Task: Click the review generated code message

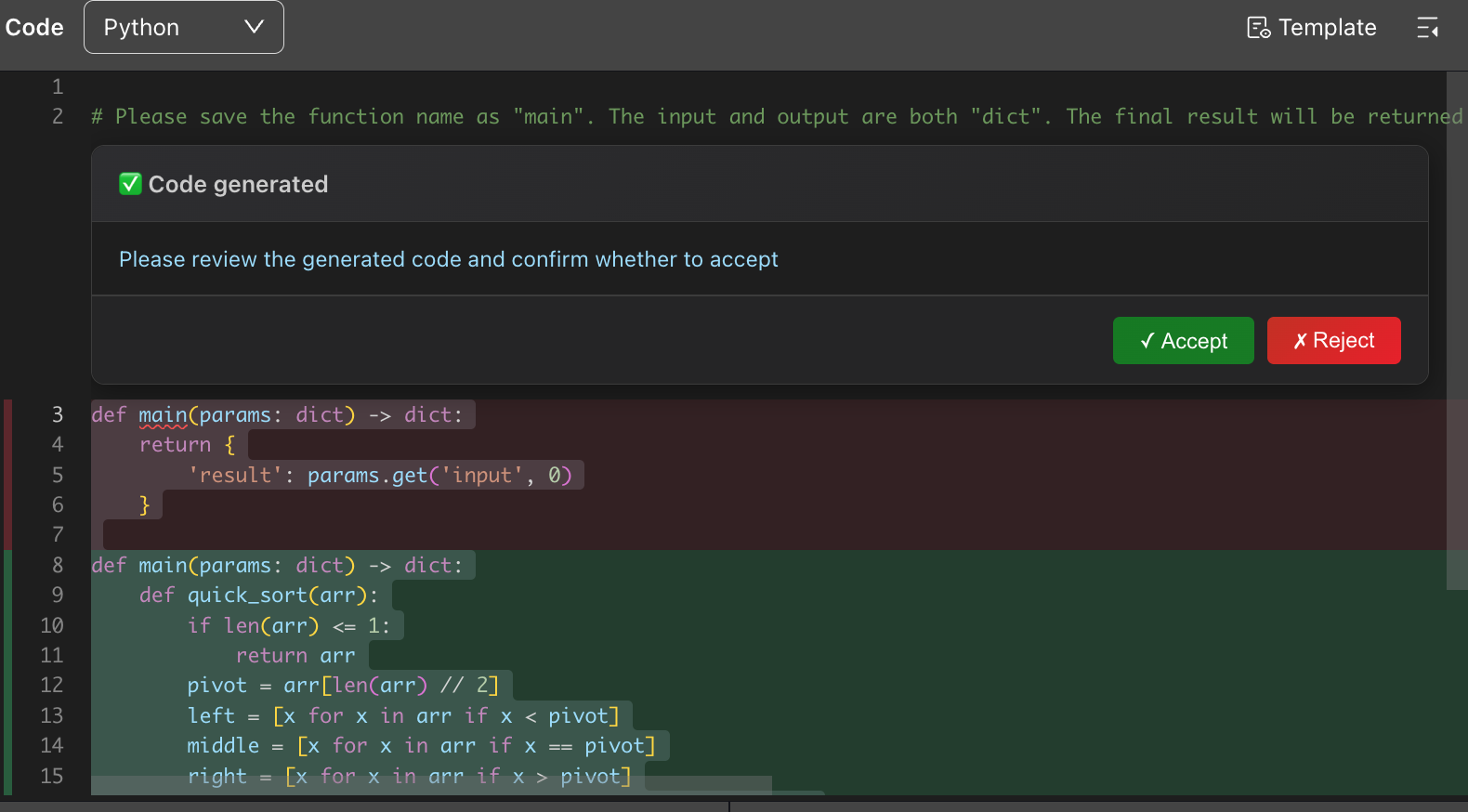Action: click(x=448, y=259)
